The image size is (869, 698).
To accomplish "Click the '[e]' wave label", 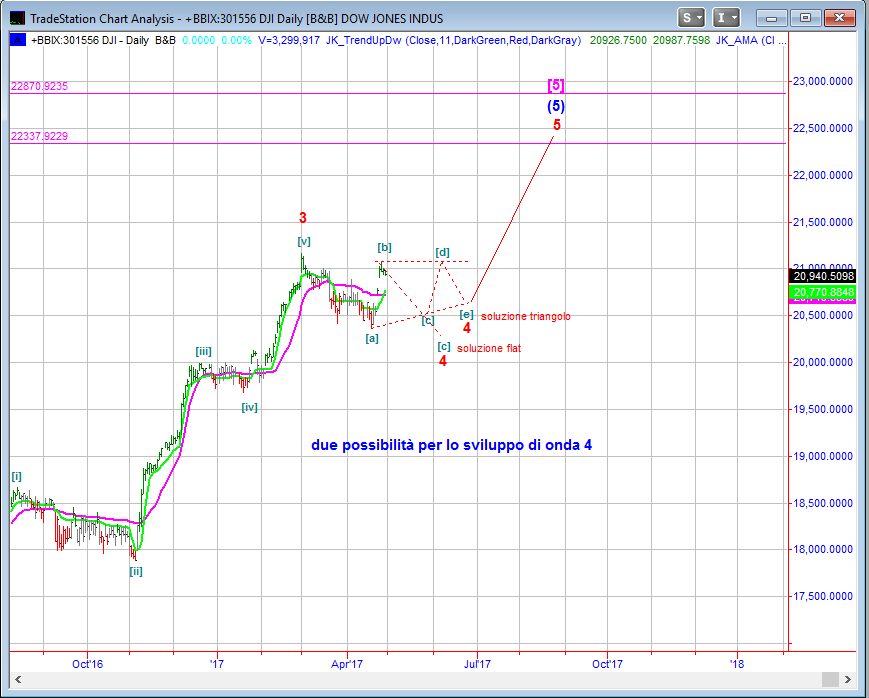I will [467, 314].
